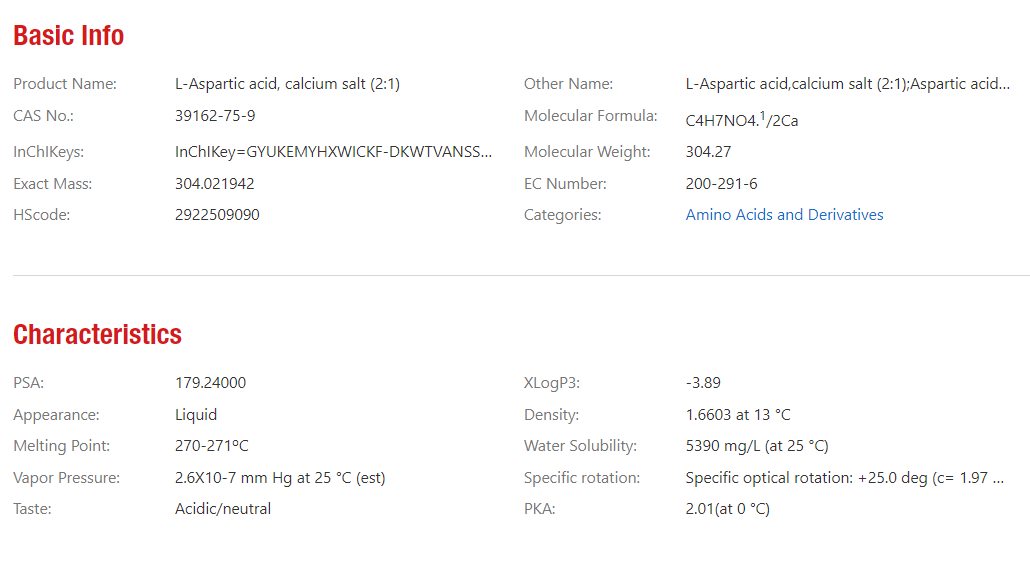Click the truncated Other Name value

(847, 84)
